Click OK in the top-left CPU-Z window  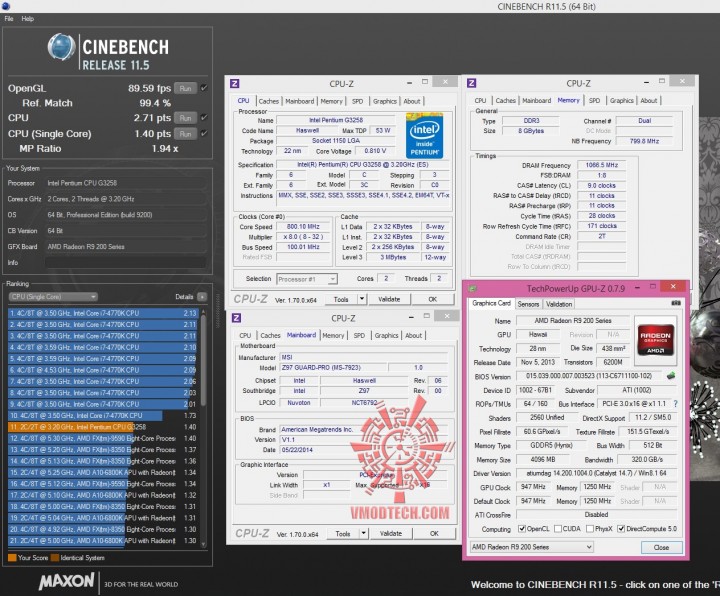pyautogui.click(x=433, y=299)
